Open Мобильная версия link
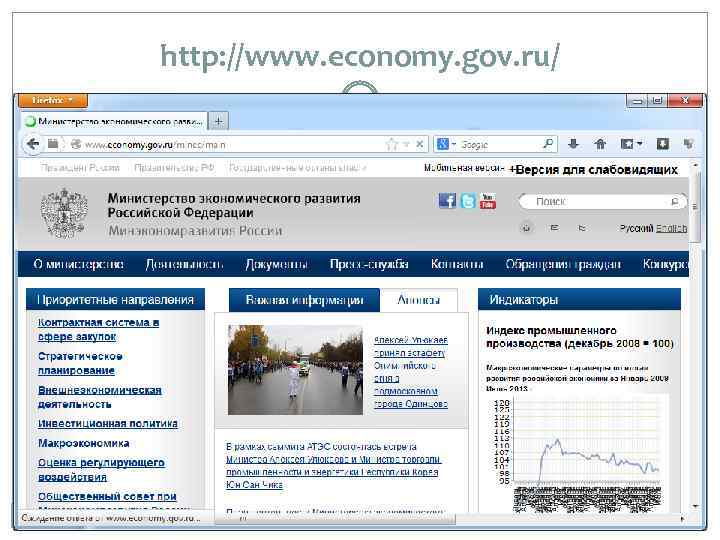The height and width of the screenshot is (540, 720). [x=464, y=168]
